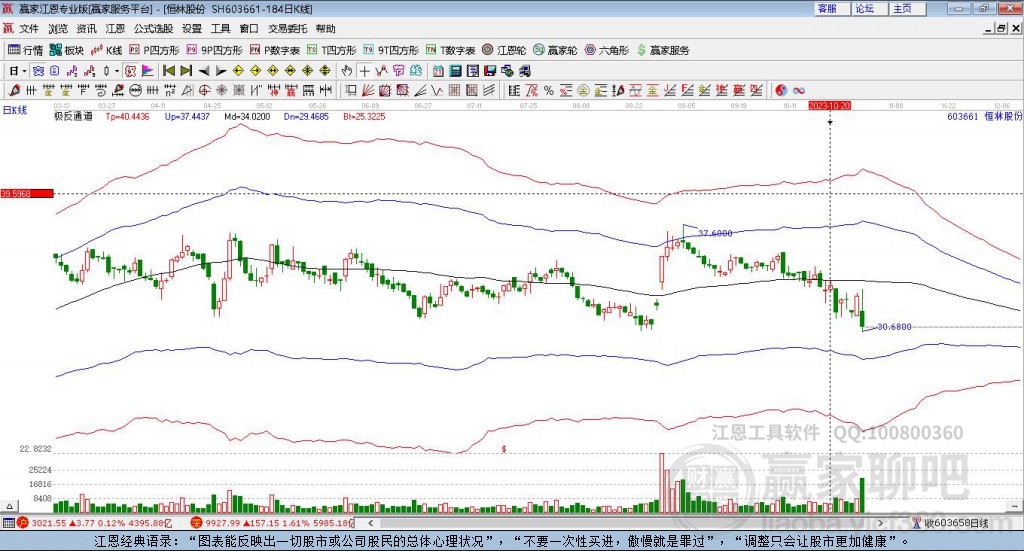Jump to first bar with green start arrow
1024x551 pixels.
point(168,71)
